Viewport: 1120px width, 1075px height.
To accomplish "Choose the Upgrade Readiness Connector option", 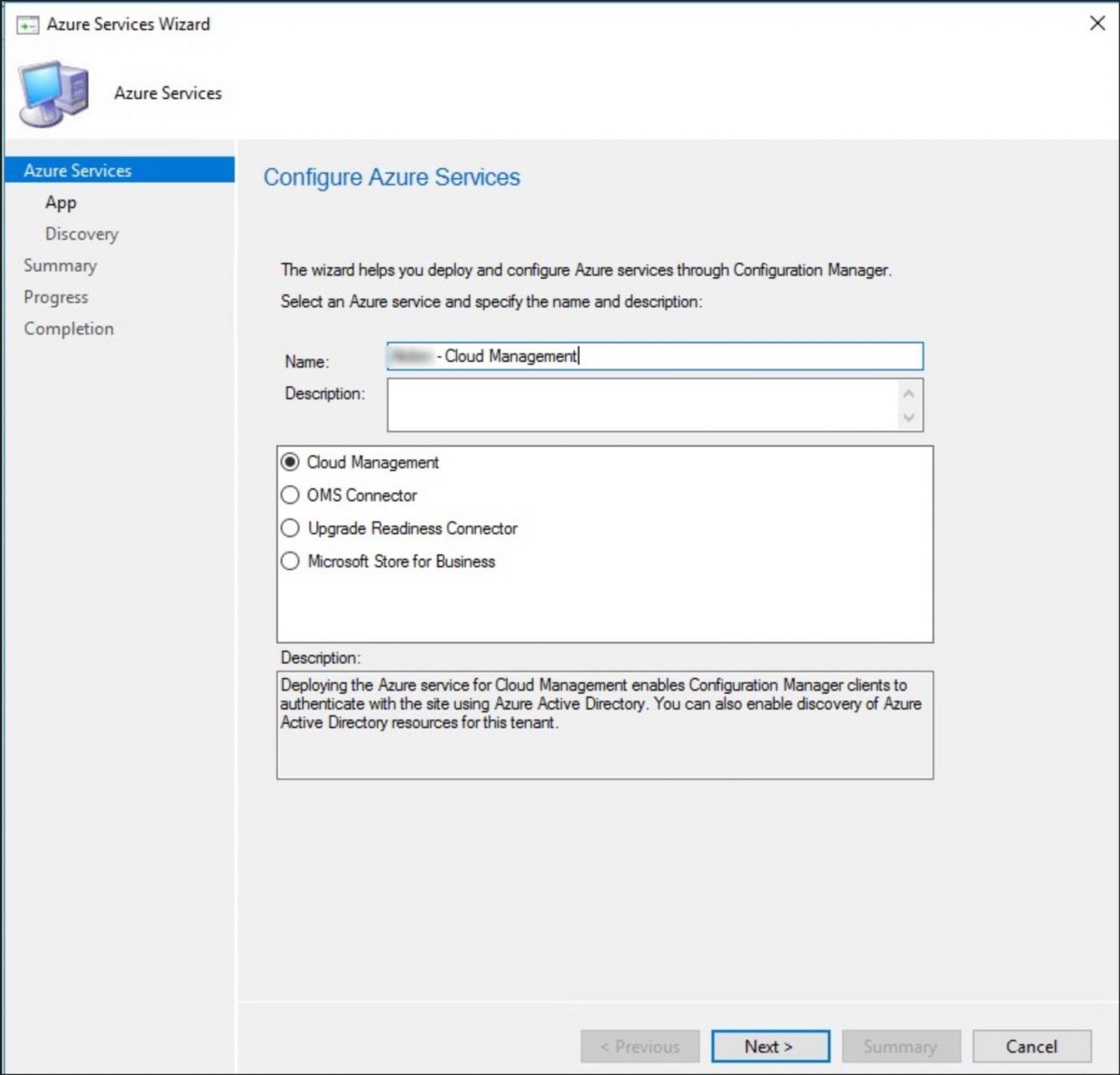I will pyautogui.click(x=289, y=528).
